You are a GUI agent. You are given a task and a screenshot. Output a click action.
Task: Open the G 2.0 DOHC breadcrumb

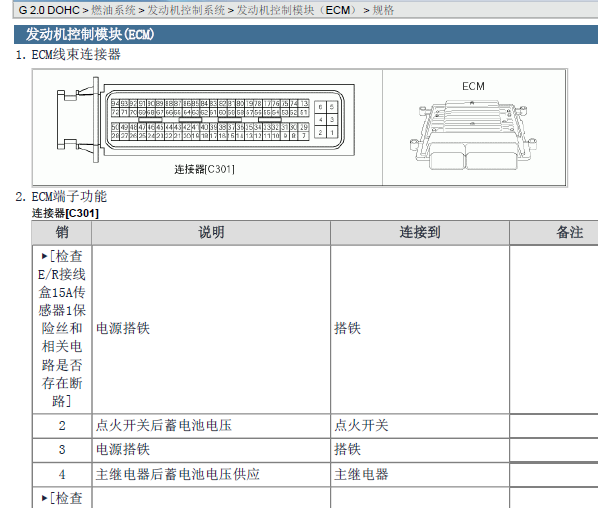49,10
